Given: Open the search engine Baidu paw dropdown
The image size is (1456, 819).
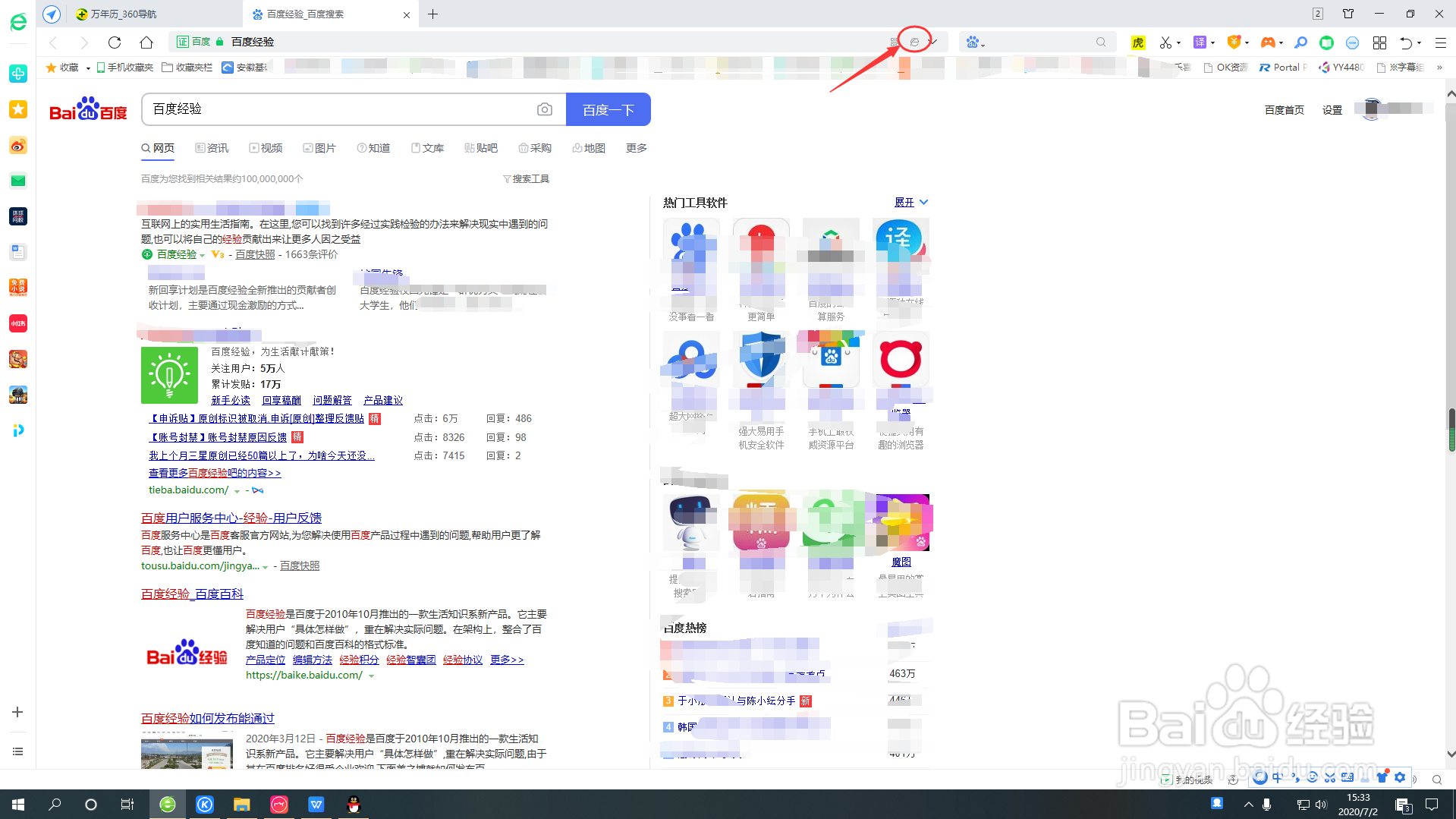Looking at the screenshot, I should point(975,43).
